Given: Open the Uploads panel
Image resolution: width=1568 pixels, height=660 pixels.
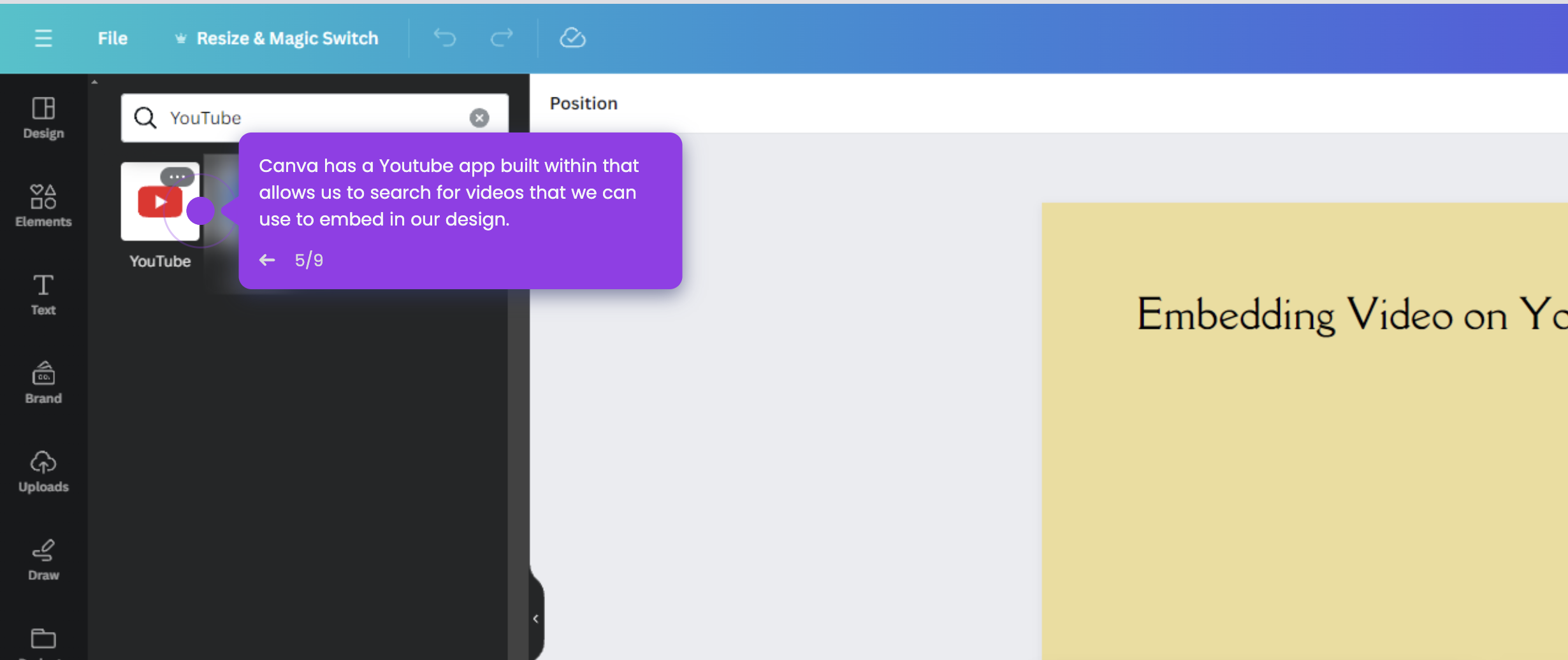Looking at the screenshot, I should pyautogui.click(x=43, y=471).
